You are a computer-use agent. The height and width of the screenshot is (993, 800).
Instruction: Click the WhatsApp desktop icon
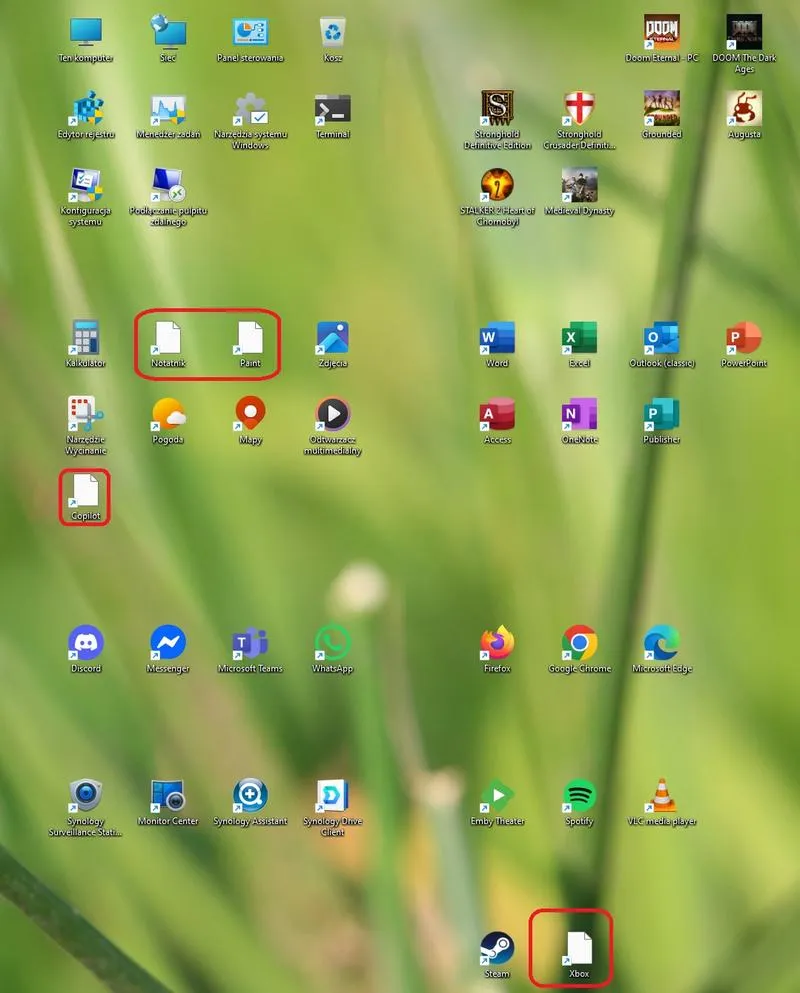[x=333, y=643]
